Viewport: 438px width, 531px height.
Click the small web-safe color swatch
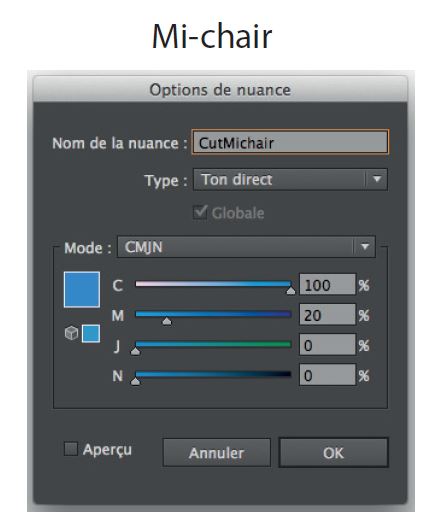pyautogui.click(x=91, y=334)
